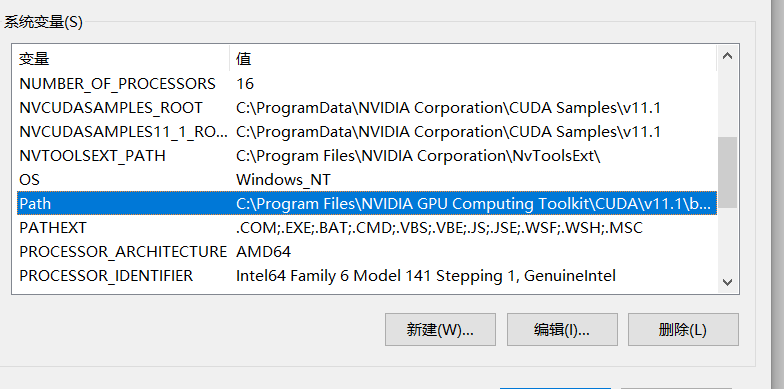This screenshot has width=784, height=389.
Task: Select the Path variable row
Action: [x=366, y=204]
